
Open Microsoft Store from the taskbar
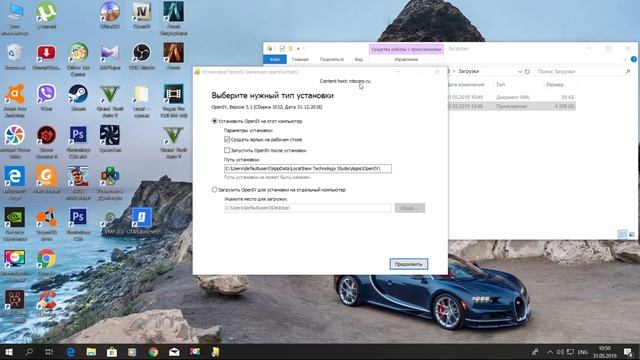pyautogui.click(x=112, y=352)
